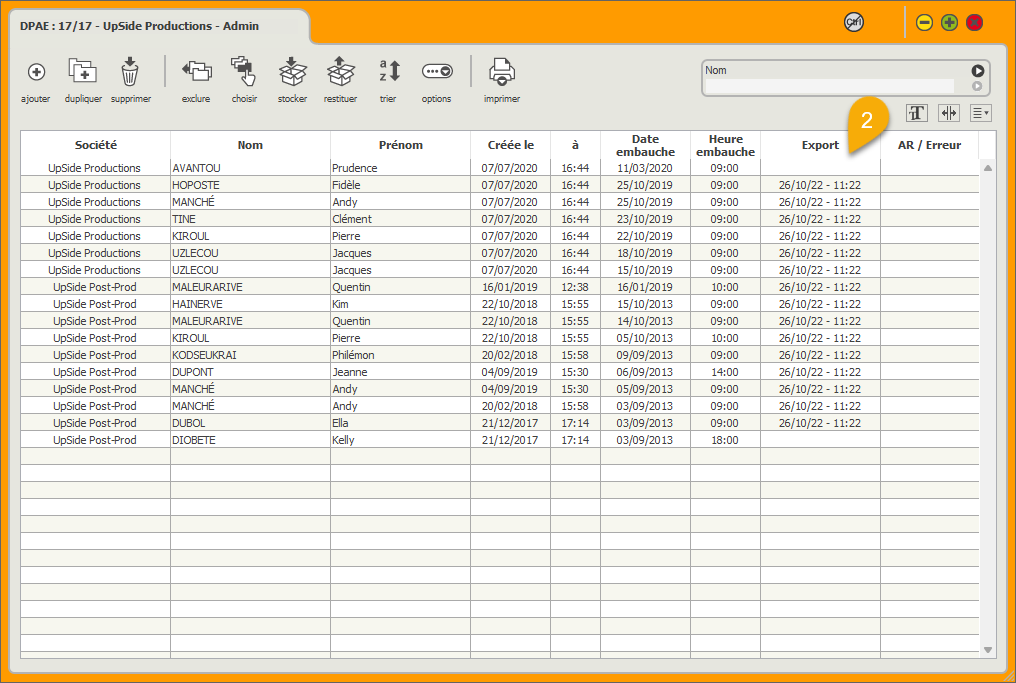Sort by Société column header
Image resolution: width=1016 pixels, height=683 pixels.
tap(96, 145)
